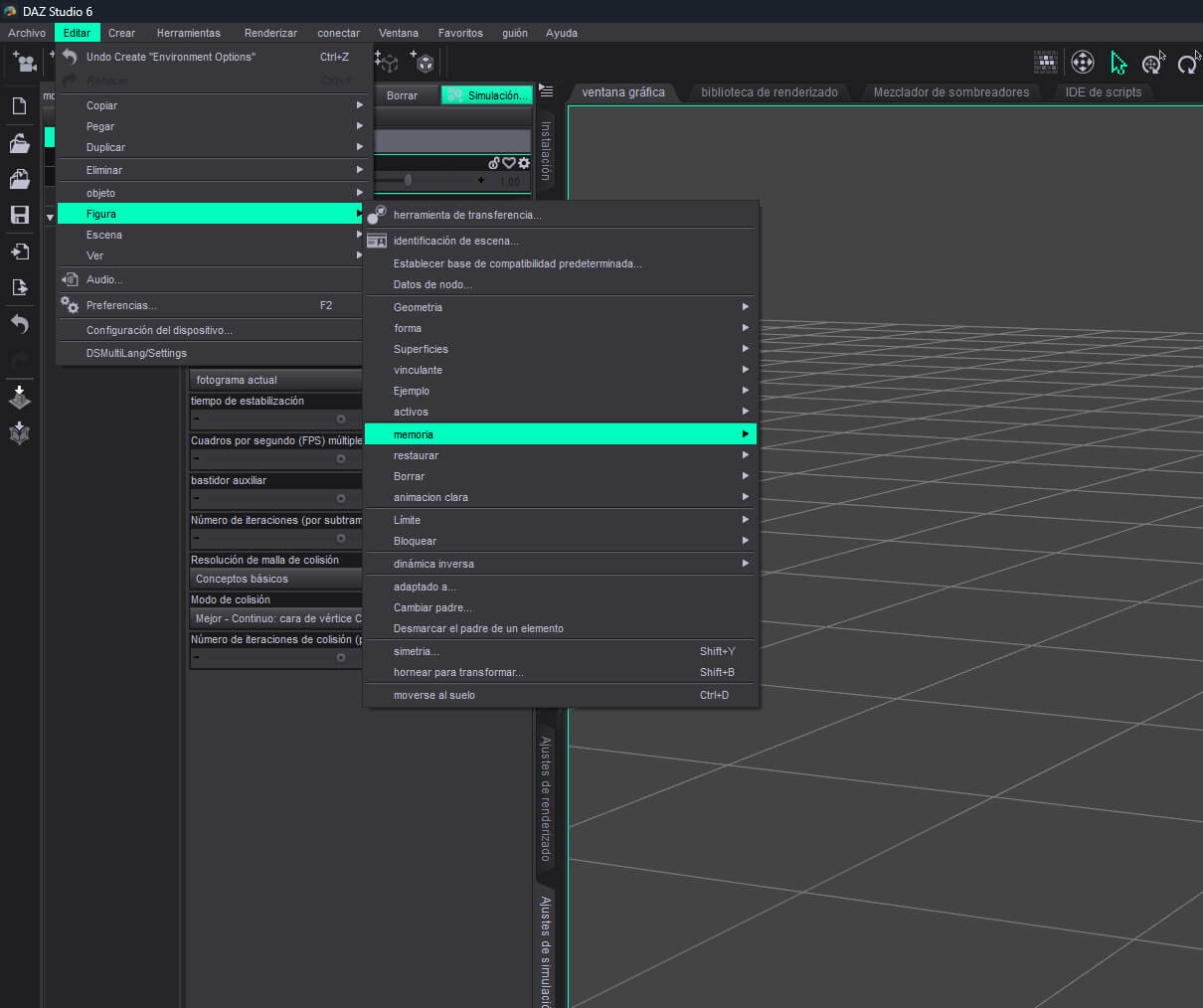The image size is (1203, 1008).
Task: Open the Conceptos básicos resolution dropdown
Action: pyautogui.click(x=275, y=579)
